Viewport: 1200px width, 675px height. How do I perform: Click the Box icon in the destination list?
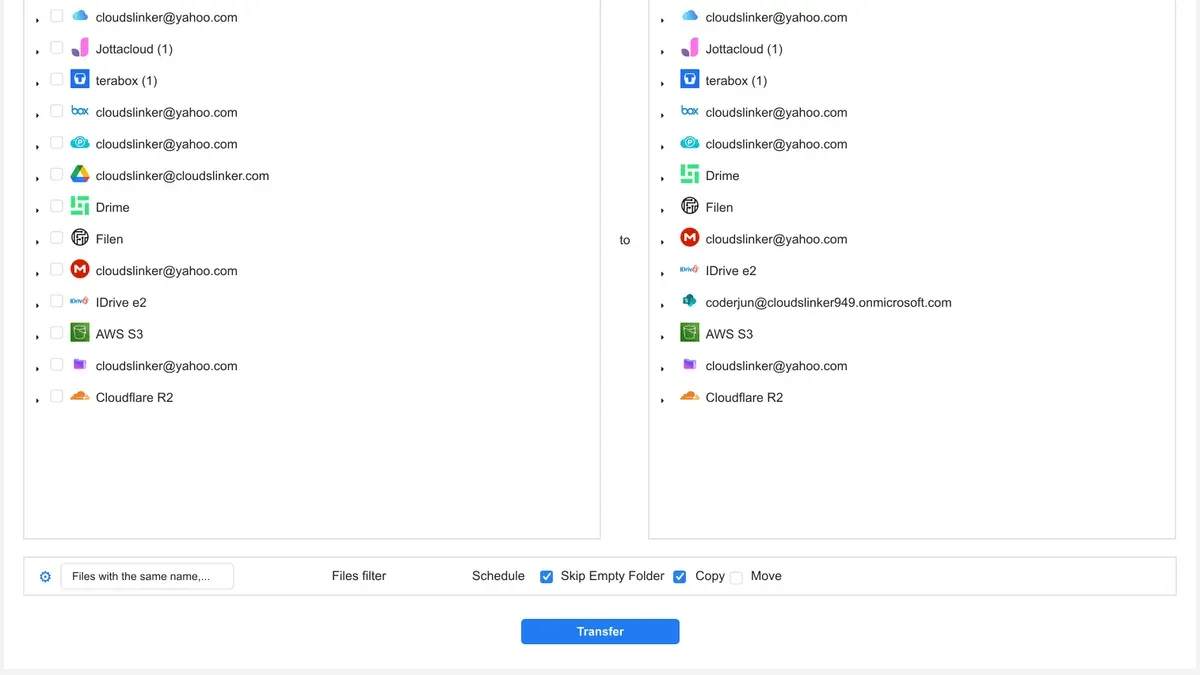point(690,111)
